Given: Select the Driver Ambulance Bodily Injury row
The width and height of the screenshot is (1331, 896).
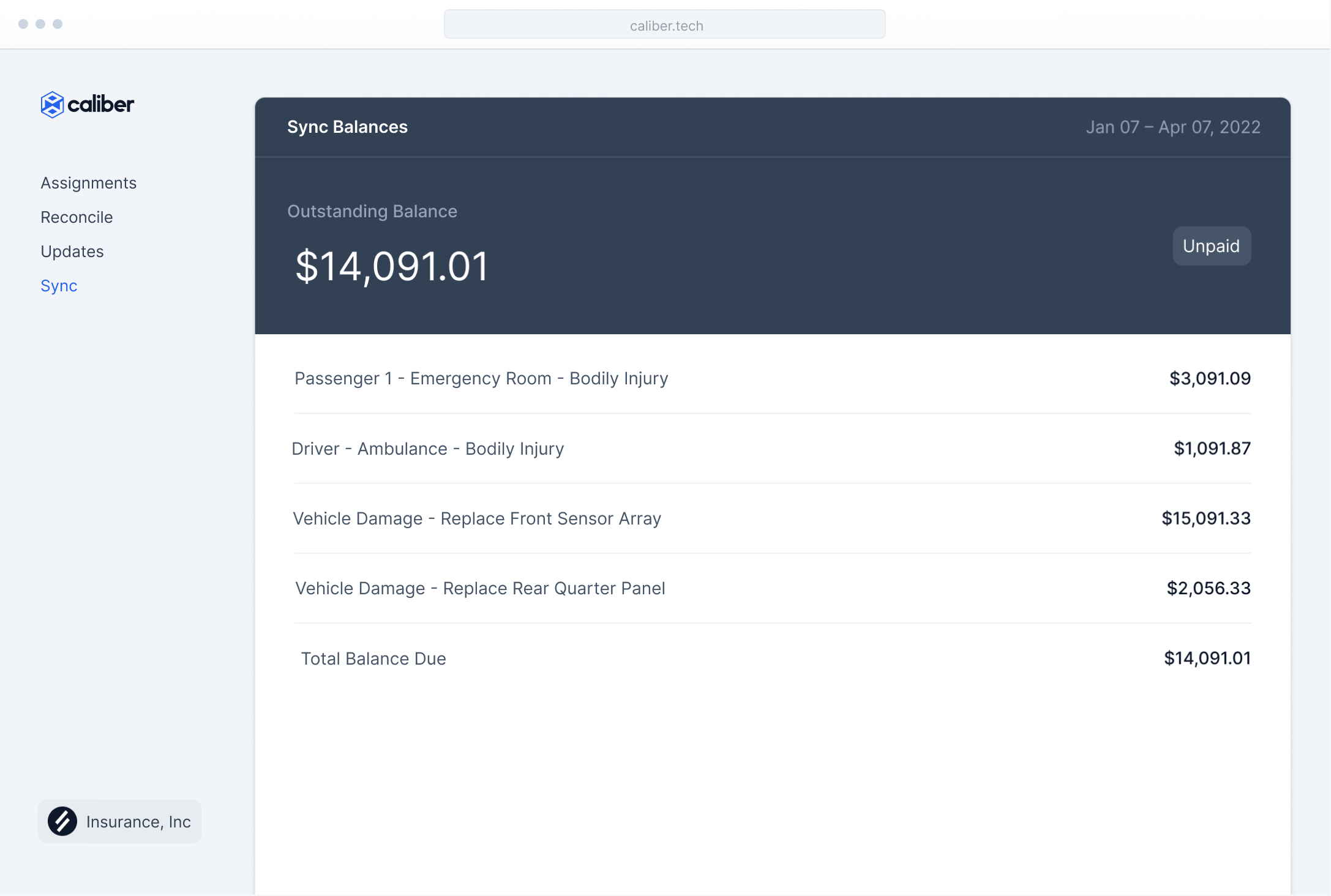Looking at the screenshot, I should (427, 449).
